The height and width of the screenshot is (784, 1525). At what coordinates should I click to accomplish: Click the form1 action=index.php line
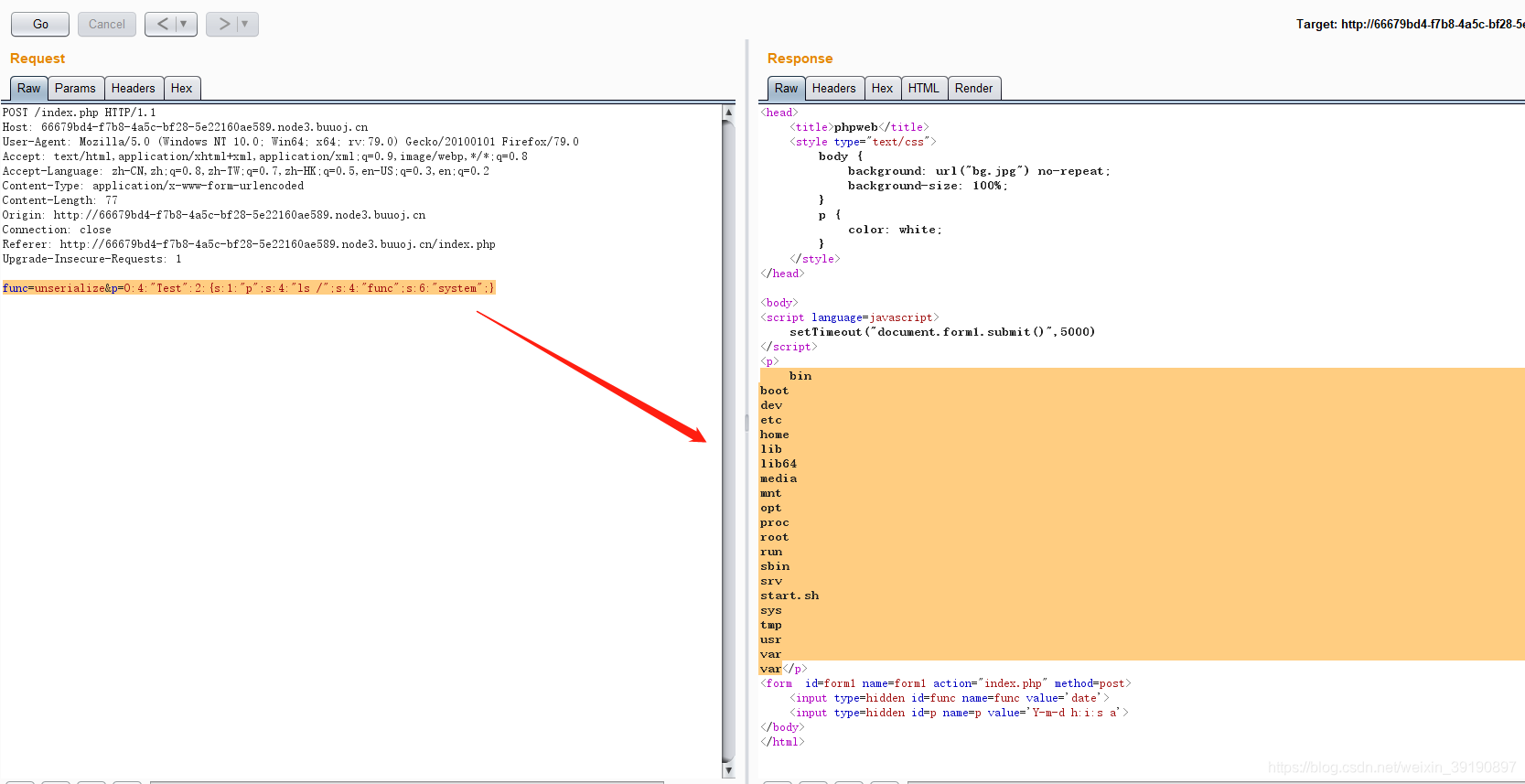946,683
